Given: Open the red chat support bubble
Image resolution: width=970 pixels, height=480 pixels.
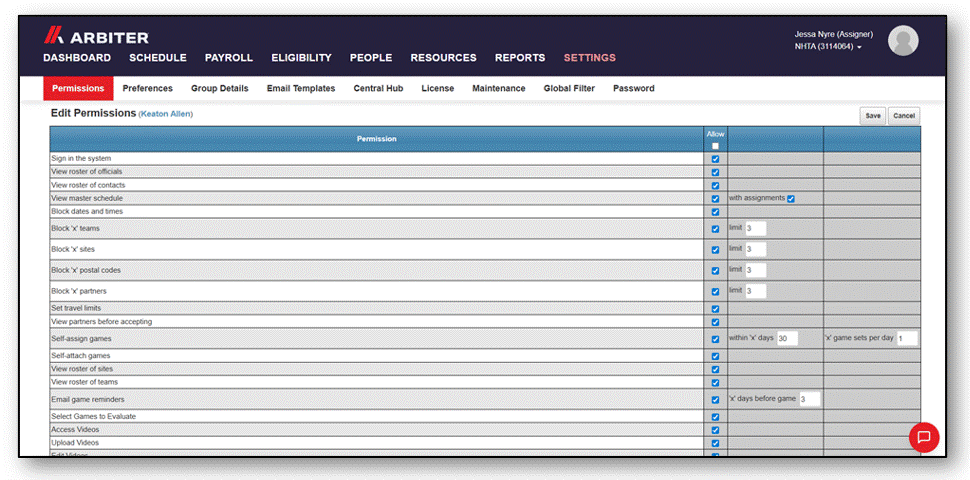Looking at the screenshot, I should coord(924,437).
